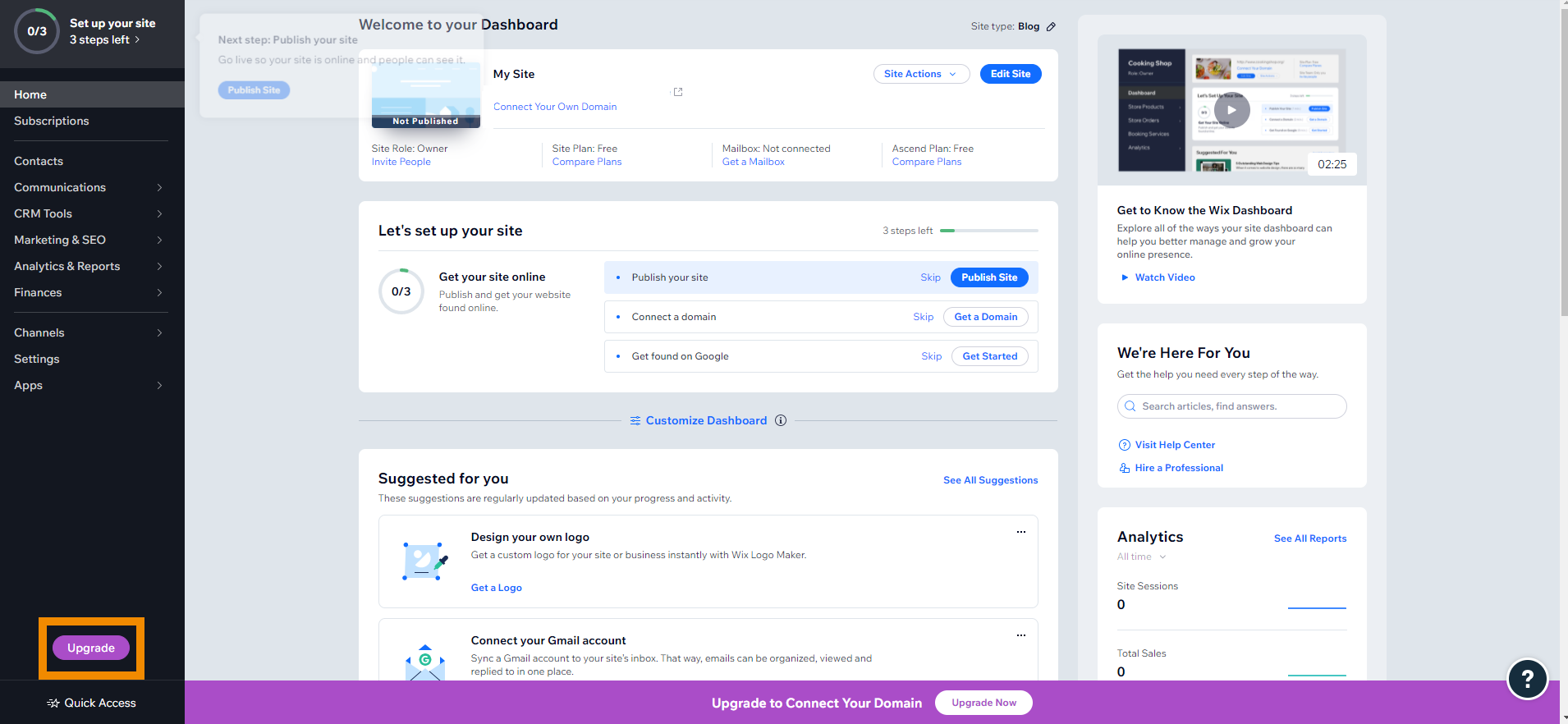Click the Not Published site thumbnail

tap(425, 94)
